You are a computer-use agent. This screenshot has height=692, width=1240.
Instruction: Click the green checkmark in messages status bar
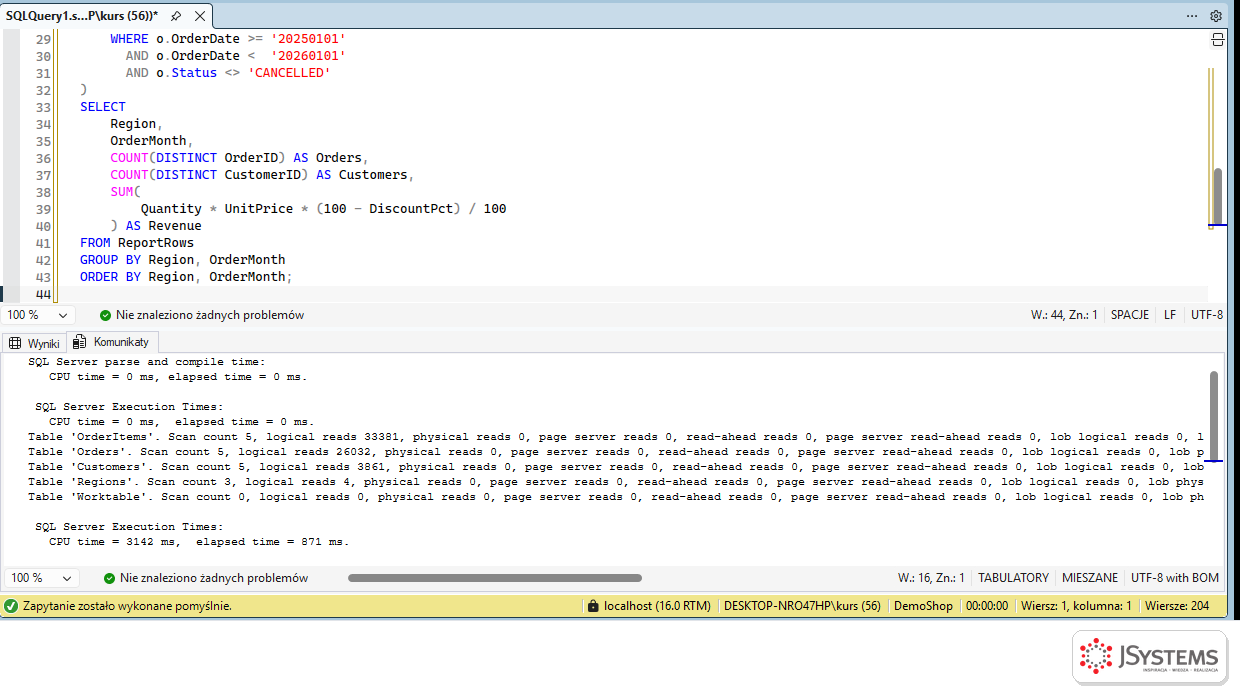(x=109, y=578)
